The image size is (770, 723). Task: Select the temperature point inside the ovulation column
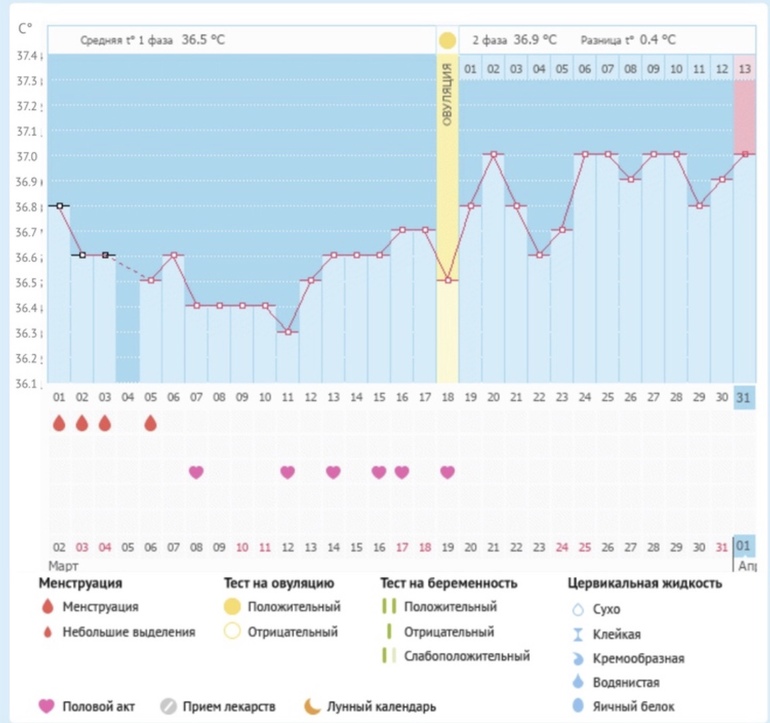click(x=447, y=280)
